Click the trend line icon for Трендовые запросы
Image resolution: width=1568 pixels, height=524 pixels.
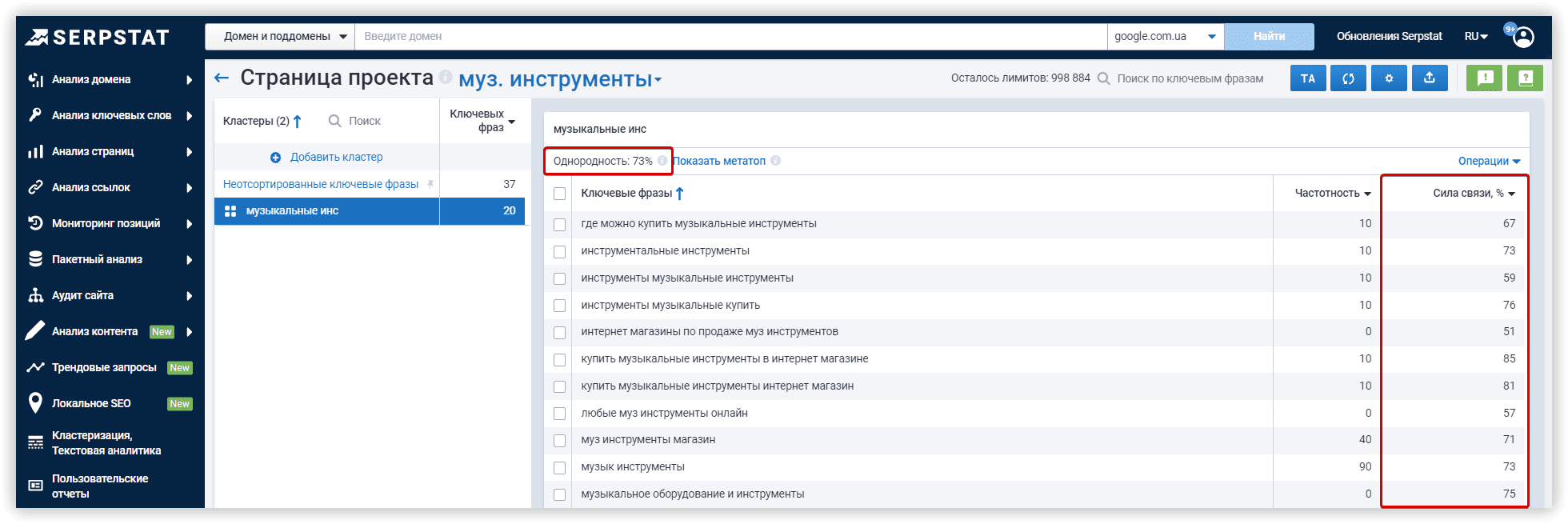(x=35, y=367)
